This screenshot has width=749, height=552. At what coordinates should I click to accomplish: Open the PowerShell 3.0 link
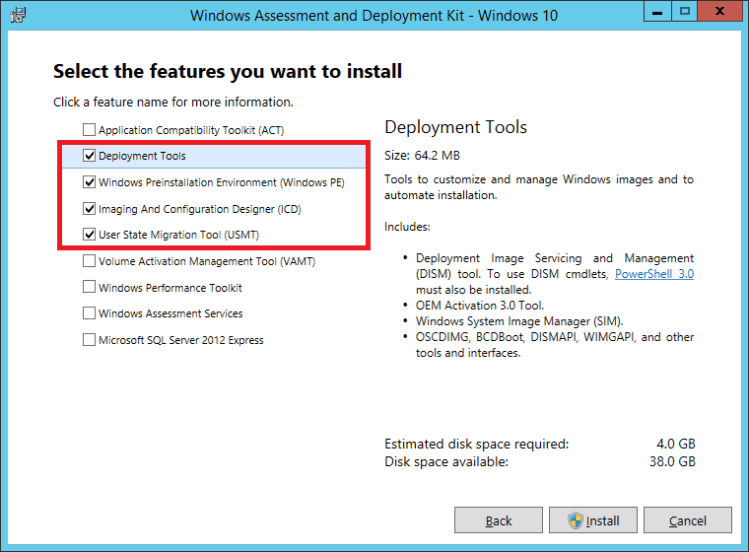(x=654, y=273)
